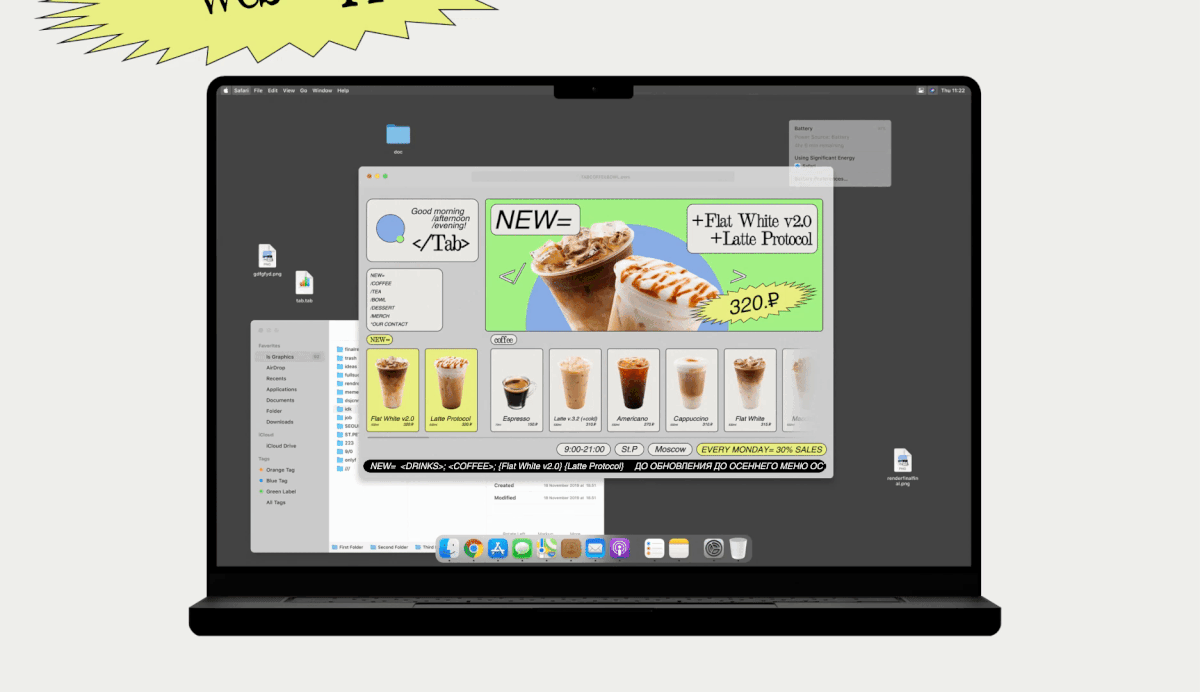This screenshot has height=692, width=1200.
Task: Click Second Folder in the Finder path bar
Action: point(389,547)
